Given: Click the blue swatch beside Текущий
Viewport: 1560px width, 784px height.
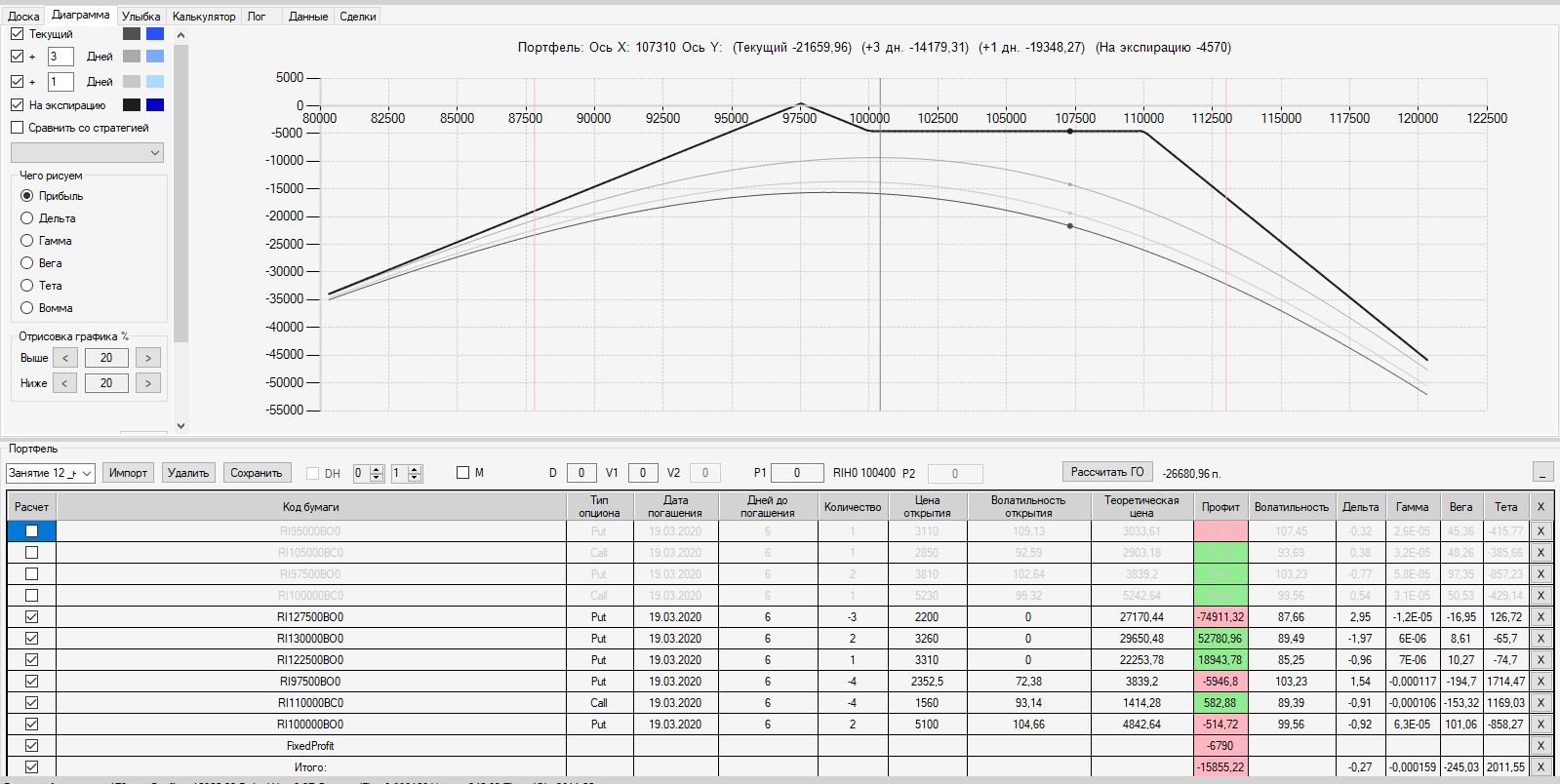Looking at the screenshot, I should (155, 33).
